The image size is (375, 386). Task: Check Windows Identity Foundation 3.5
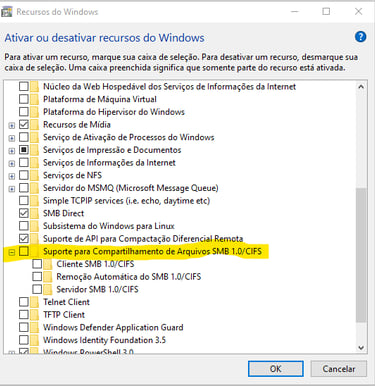click(x=24, y=340)
